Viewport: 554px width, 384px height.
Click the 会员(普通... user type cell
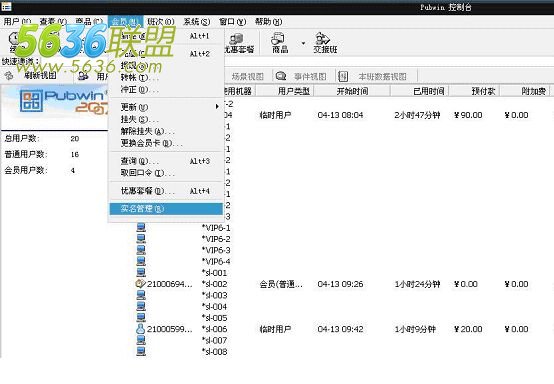click(281, 284)
